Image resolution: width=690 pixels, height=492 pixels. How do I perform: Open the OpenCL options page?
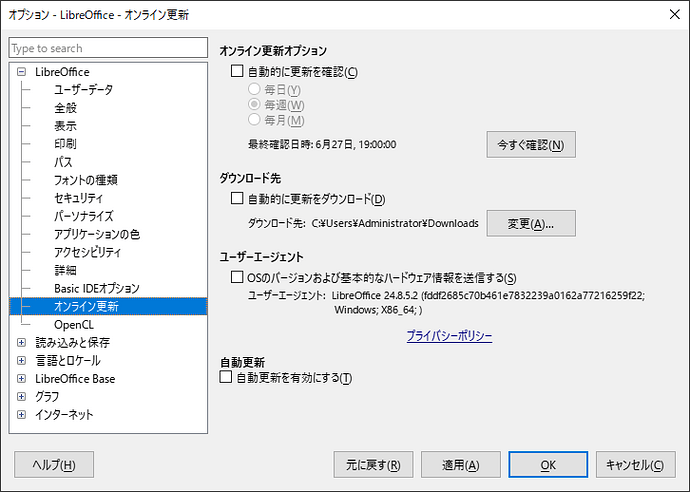click(x=73, y=324)
